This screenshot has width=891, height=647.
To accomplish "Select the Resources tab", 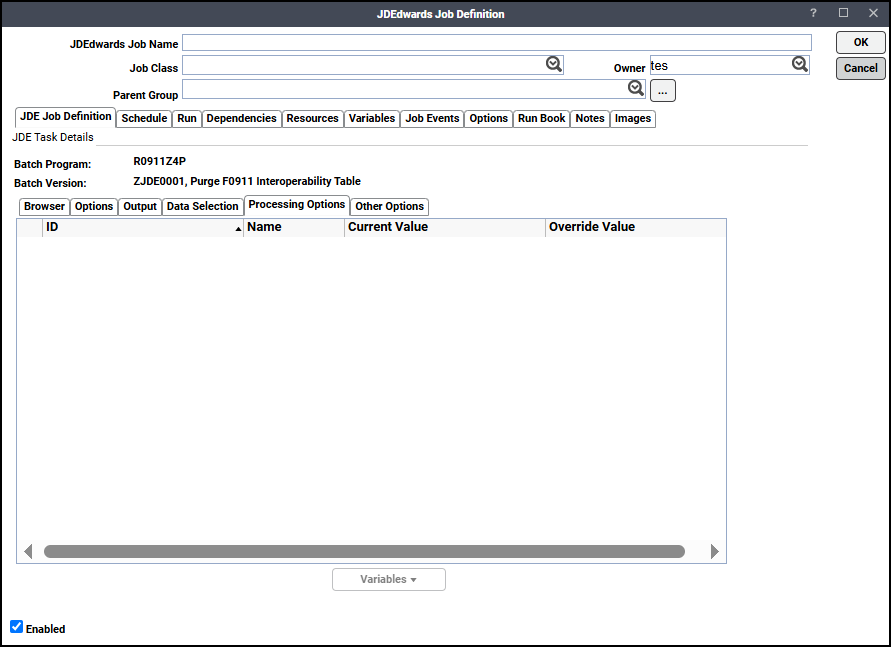I will pyautogui.click(x=313, y=118).
